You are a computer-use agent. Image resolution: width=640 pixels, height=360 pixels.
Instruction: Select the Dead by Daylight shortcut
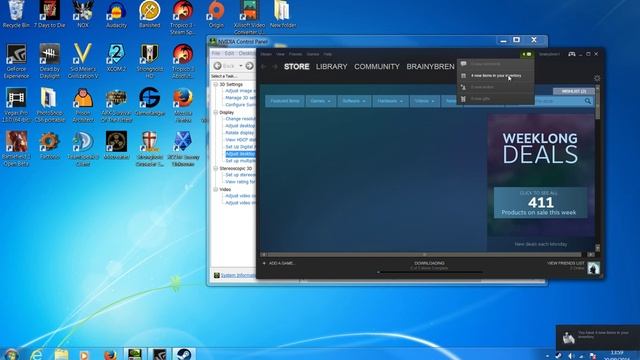50,60
